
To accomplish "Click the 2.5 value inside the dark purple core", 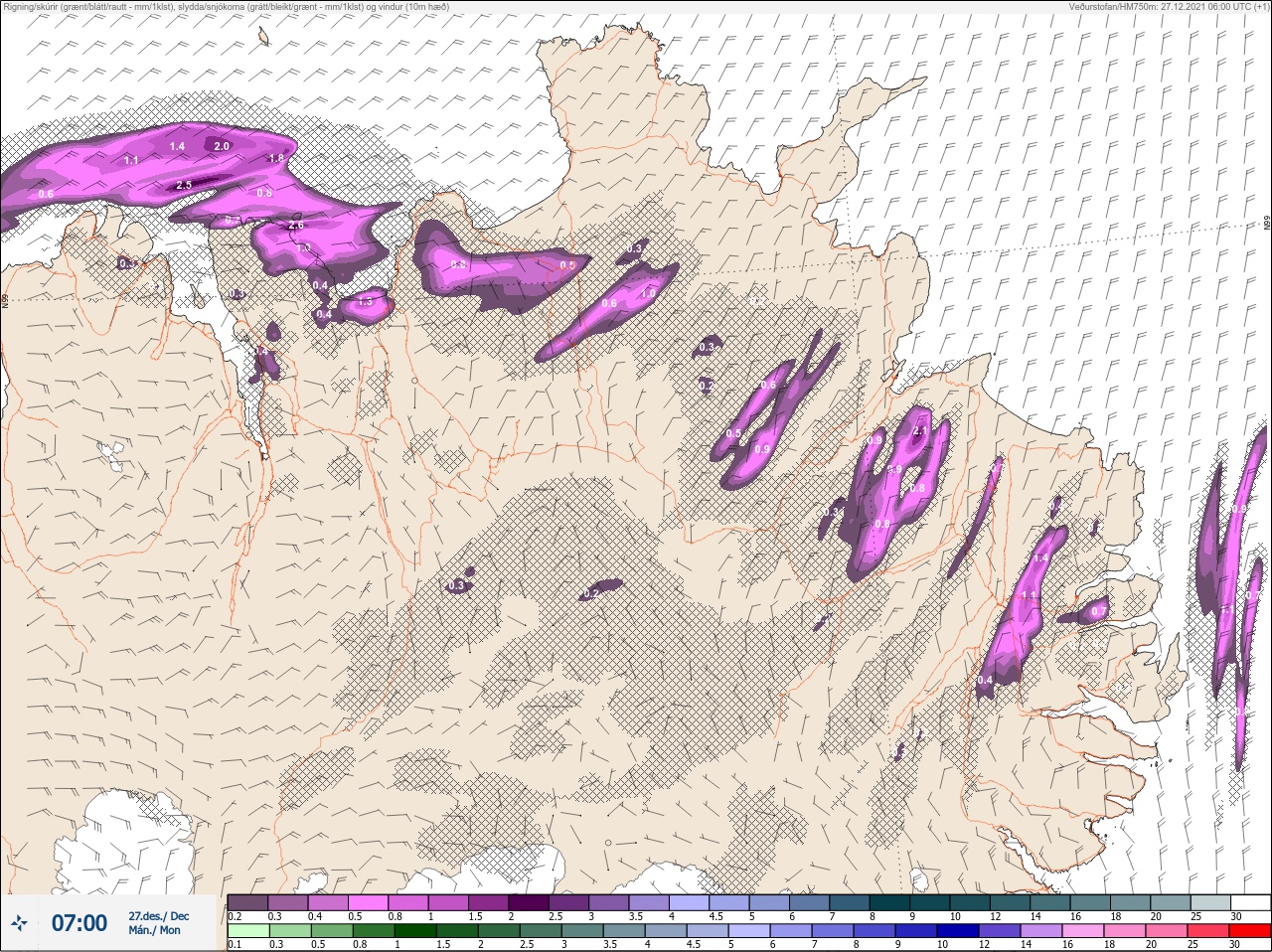I will (x=184, y=186).
